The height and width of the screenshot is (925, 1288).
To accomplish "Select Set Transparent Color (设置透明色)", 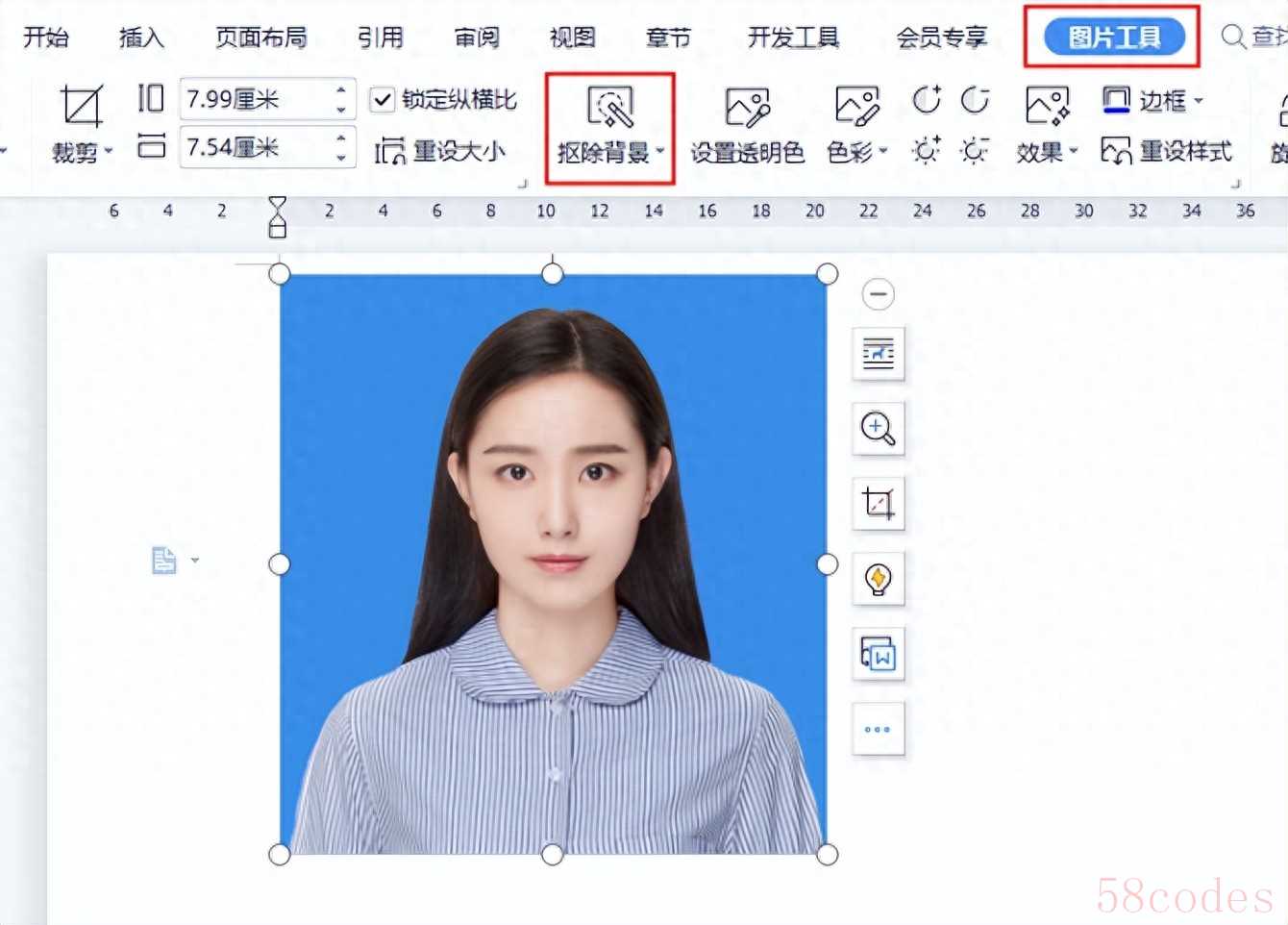I will [x=747, y=127].
